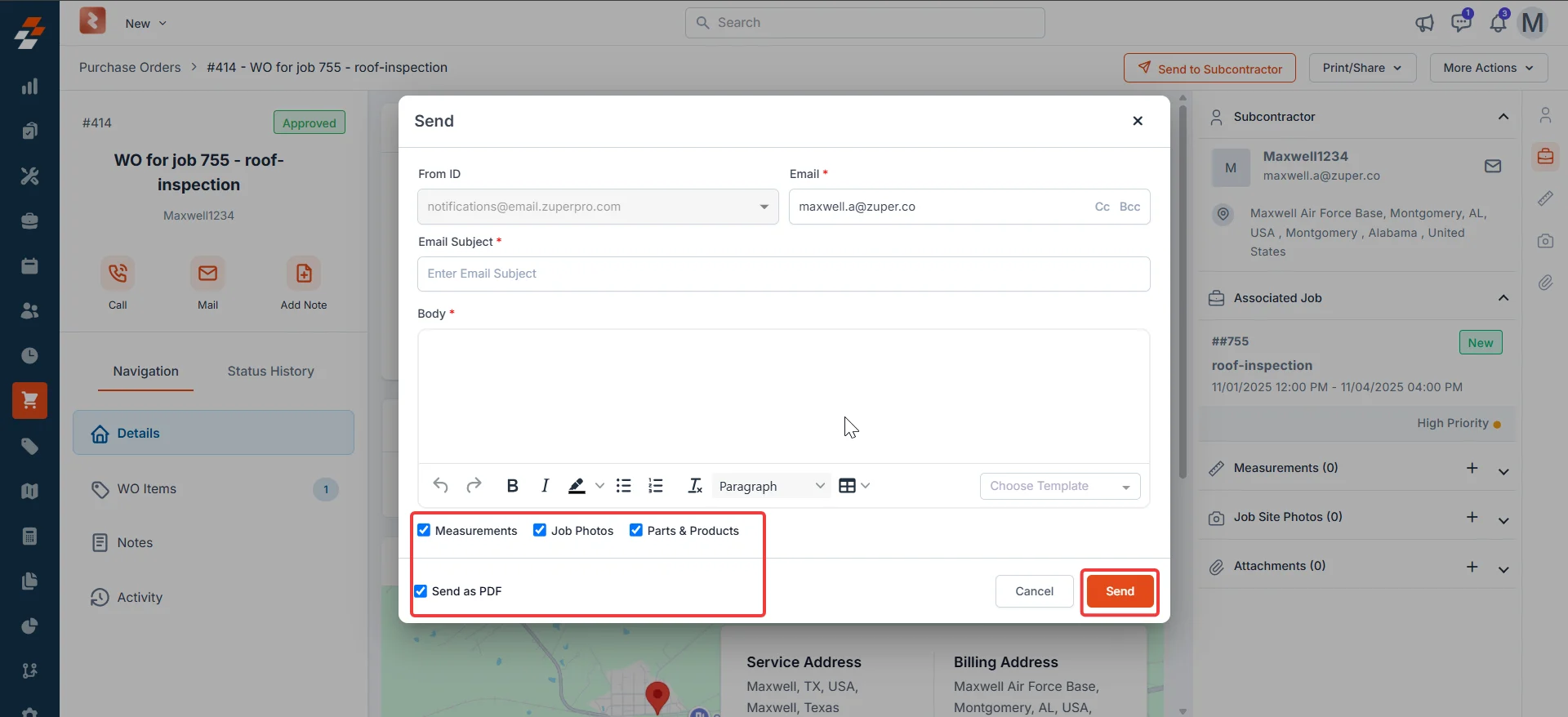Insert a bulleted list
1568x717 pixels.
coord(624,486)
